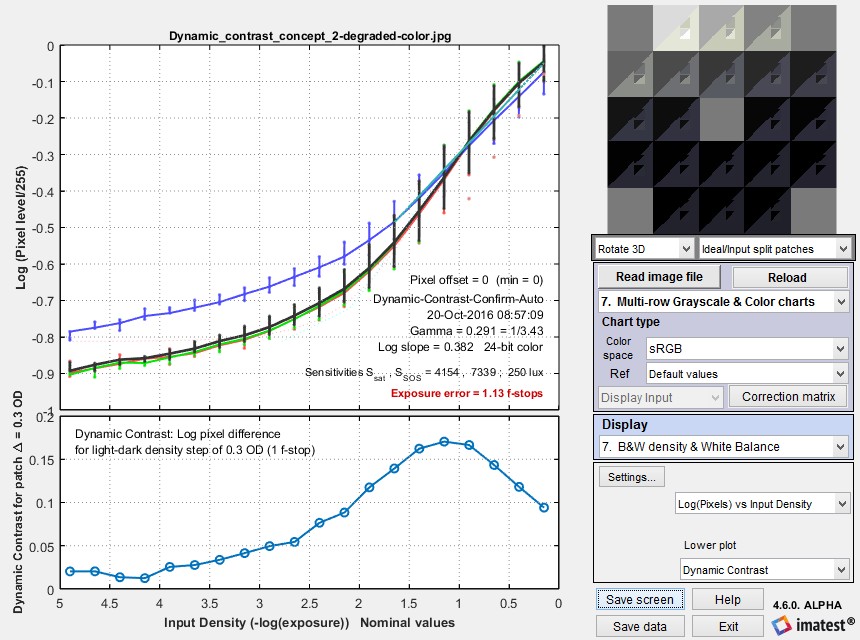Viewport: 860px width, 640px height.
Task: Open the Settings dialog
Action: 631,477
